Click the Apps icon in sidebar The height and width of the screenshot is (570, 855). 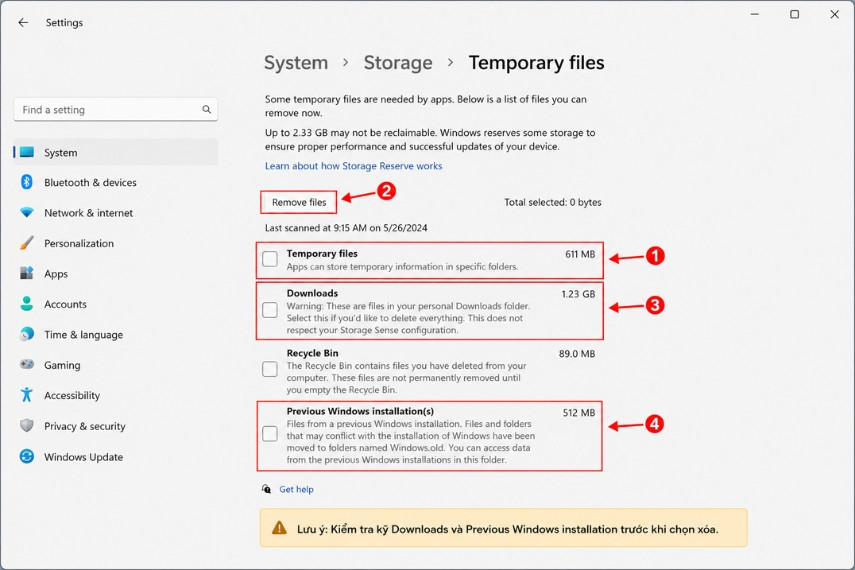[27, 273]
